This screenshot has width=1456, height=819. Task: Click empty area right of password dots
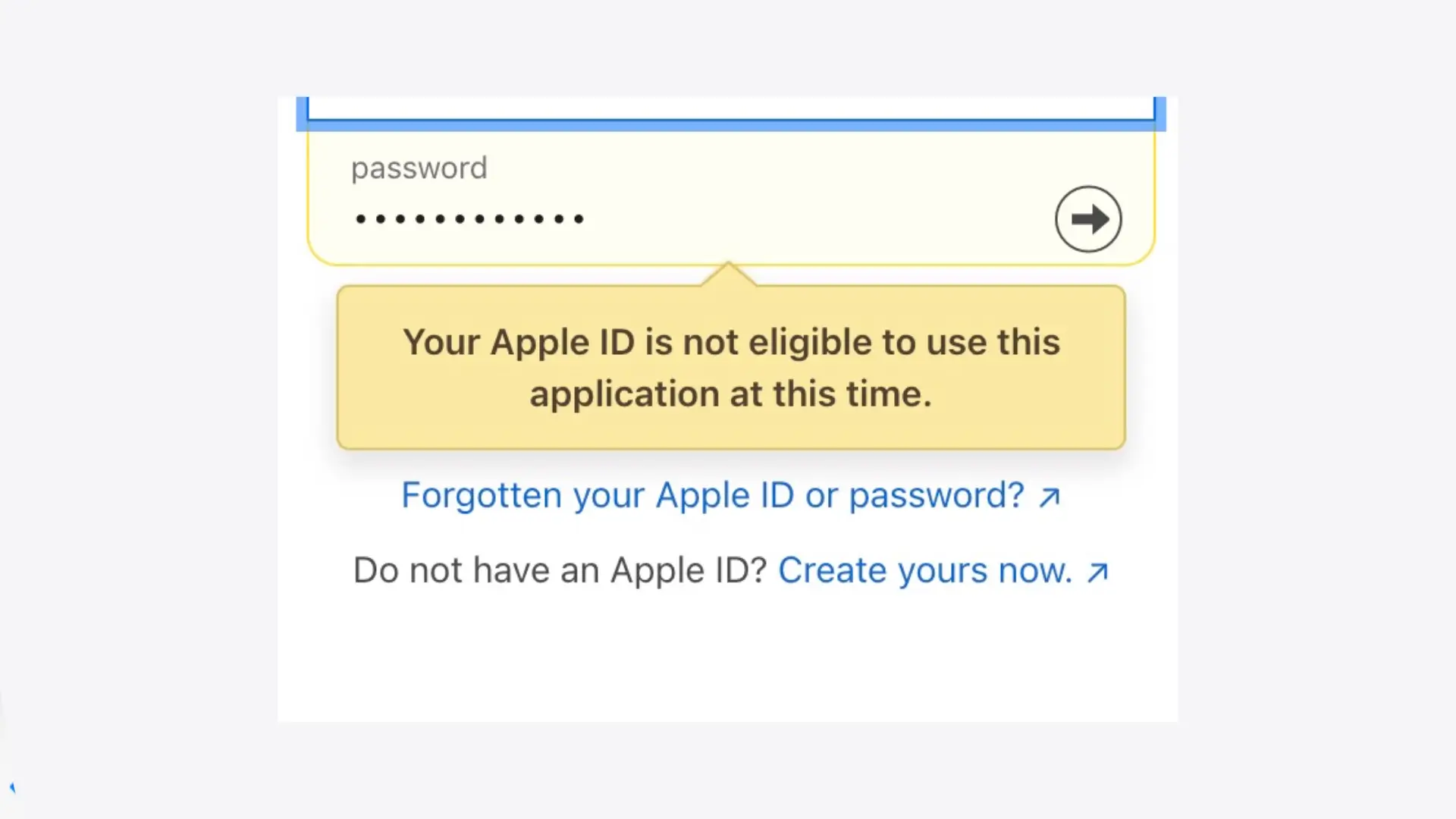click(819, 219)
